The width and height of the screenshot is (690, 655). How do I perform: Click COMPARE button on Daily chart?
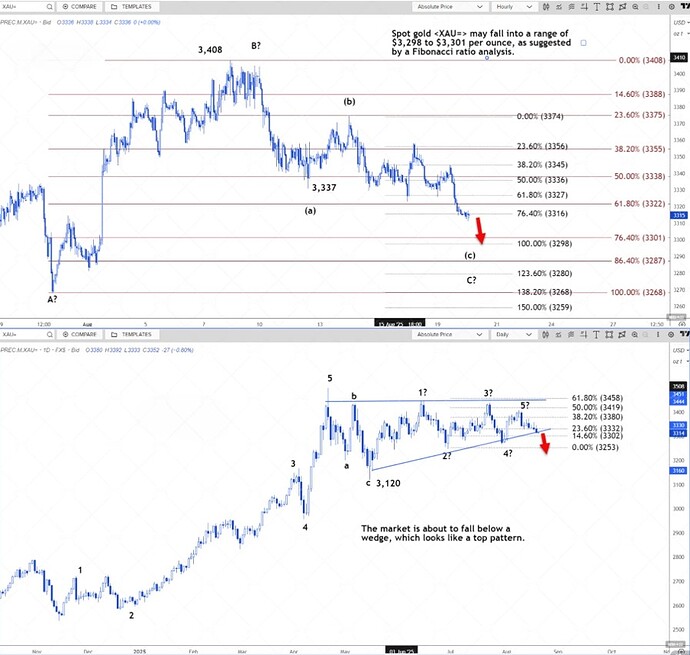click(79, 335)
